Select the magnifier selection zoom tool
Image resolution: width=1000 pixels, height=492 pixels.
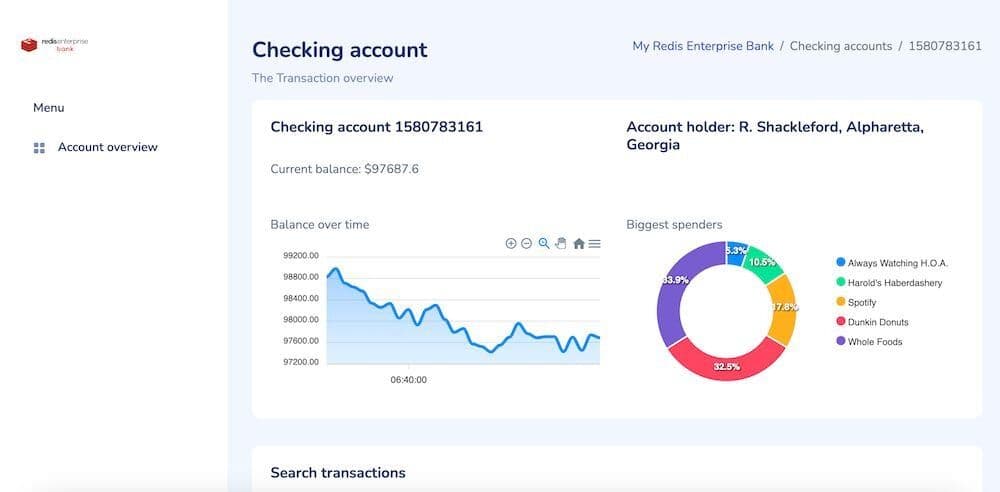pos(544,243)
